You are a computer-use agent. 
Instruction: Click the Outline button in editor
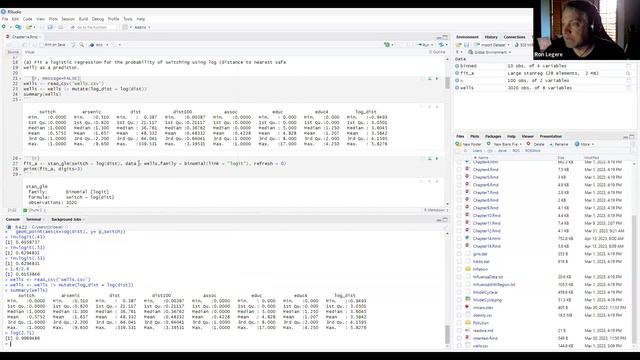point(437,52)
